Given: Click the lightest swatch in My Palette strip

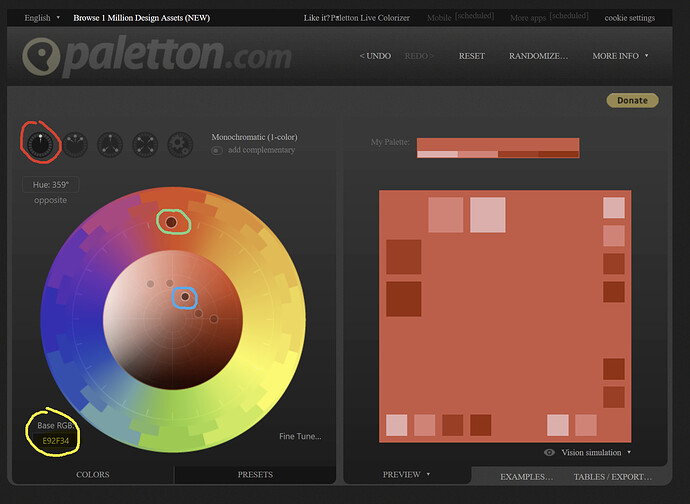Looking at the screenshot, I should pyautogui.click(x=437, y=154).
